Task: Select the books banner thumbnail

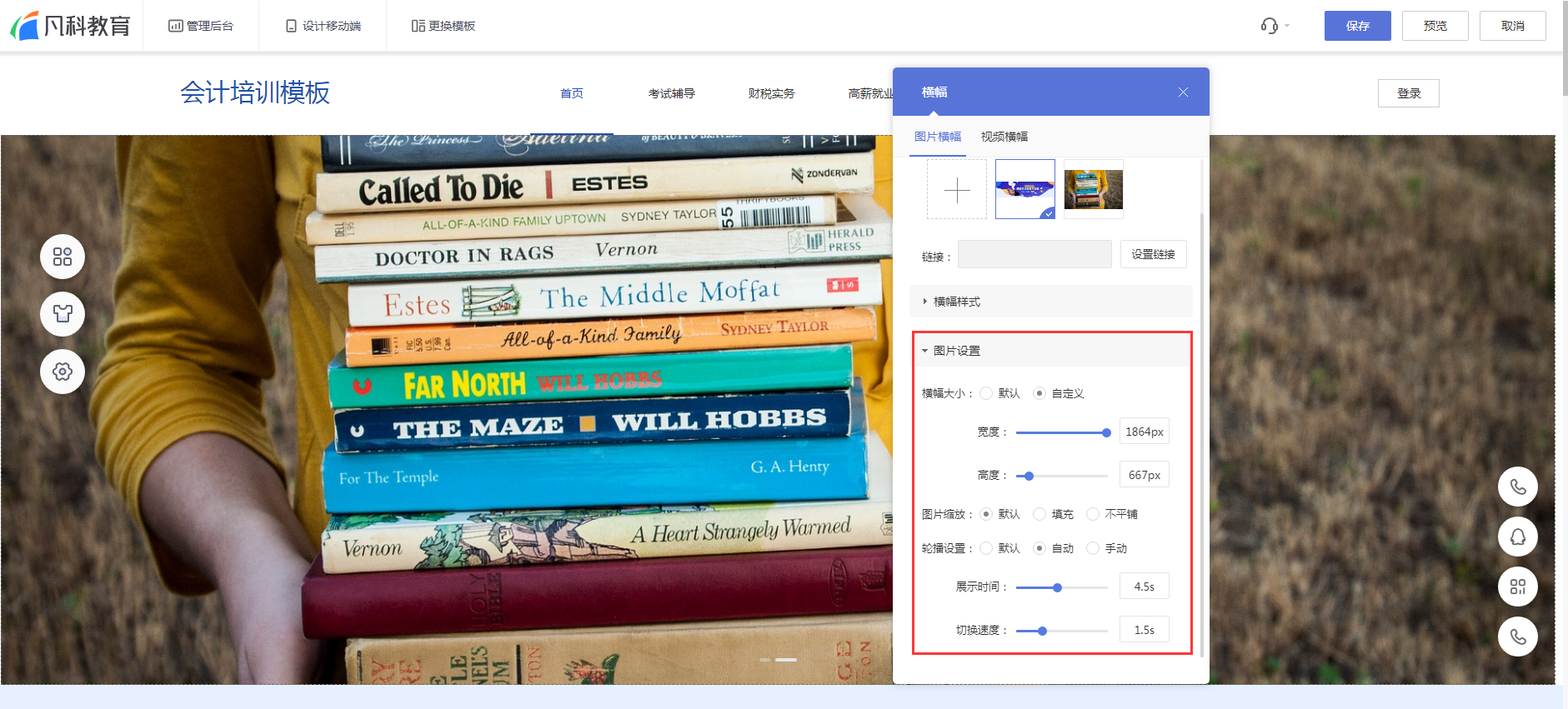Action: pos(1094,189)
